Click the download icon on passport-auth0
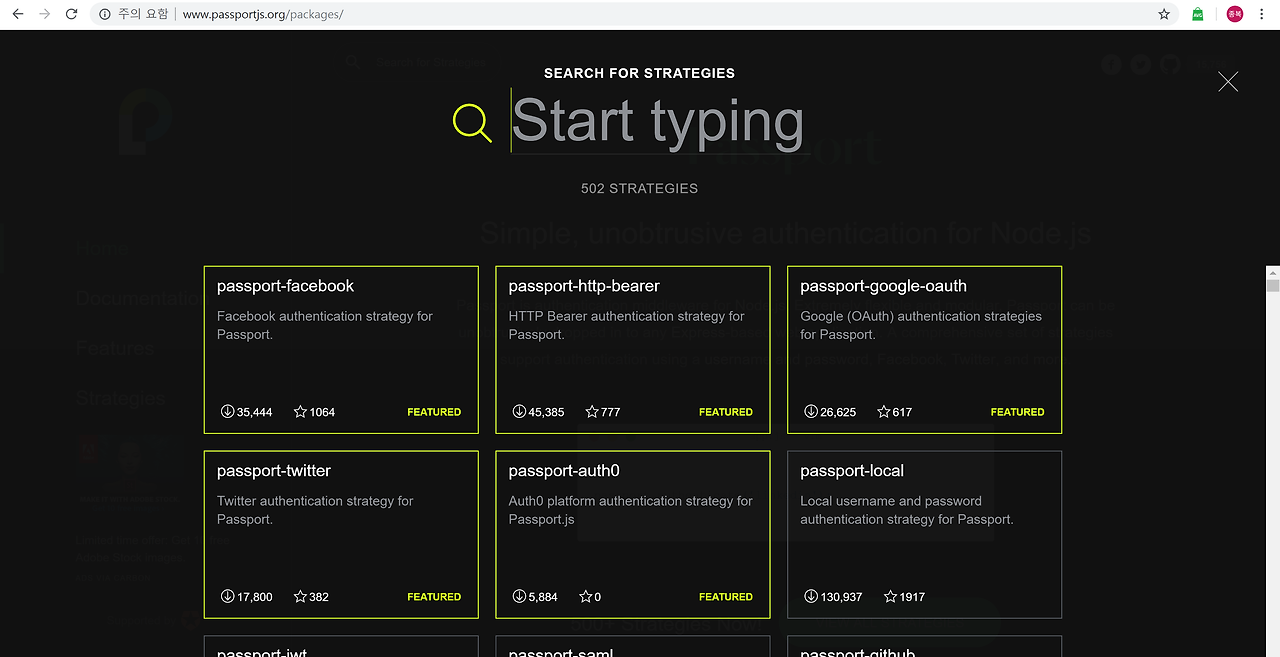Screen dimensions: 1280x657 point(519,596)
